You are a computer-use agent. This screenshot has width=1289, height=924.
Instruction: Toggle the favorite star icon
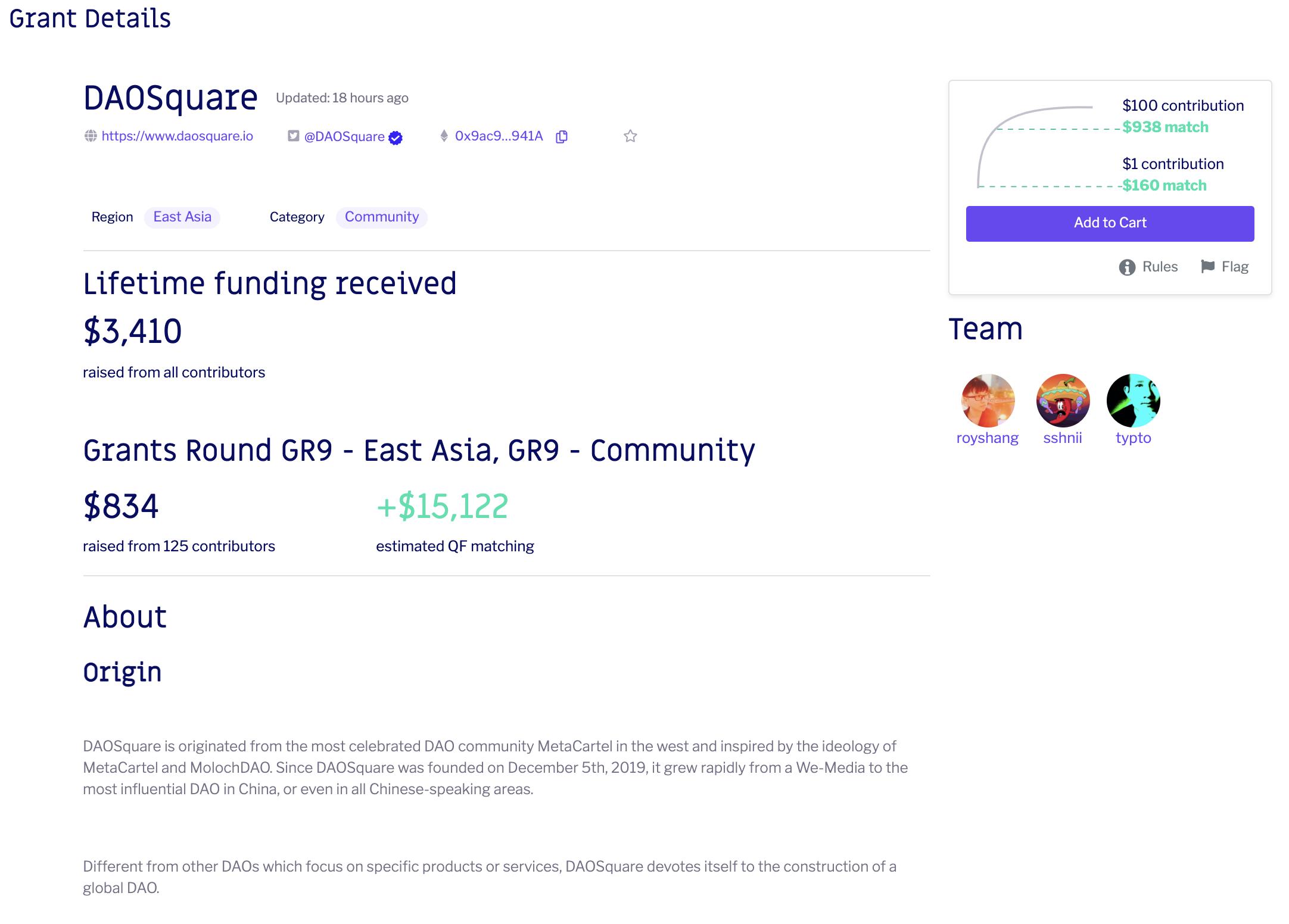pos(630,136)
